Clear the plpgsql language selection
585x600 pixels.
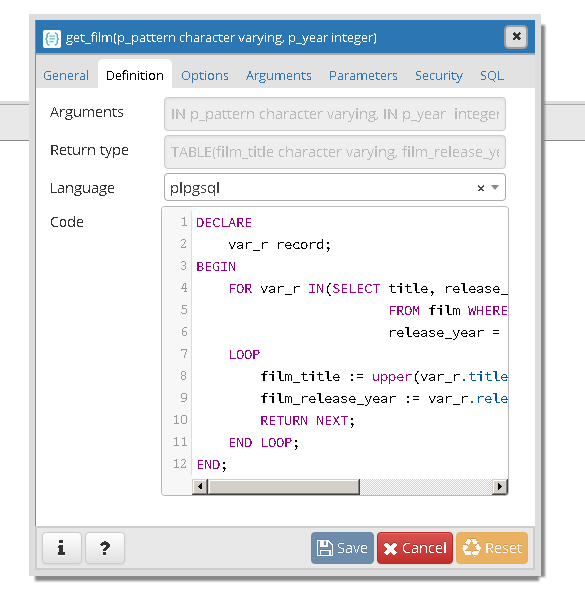pos(481,188)
